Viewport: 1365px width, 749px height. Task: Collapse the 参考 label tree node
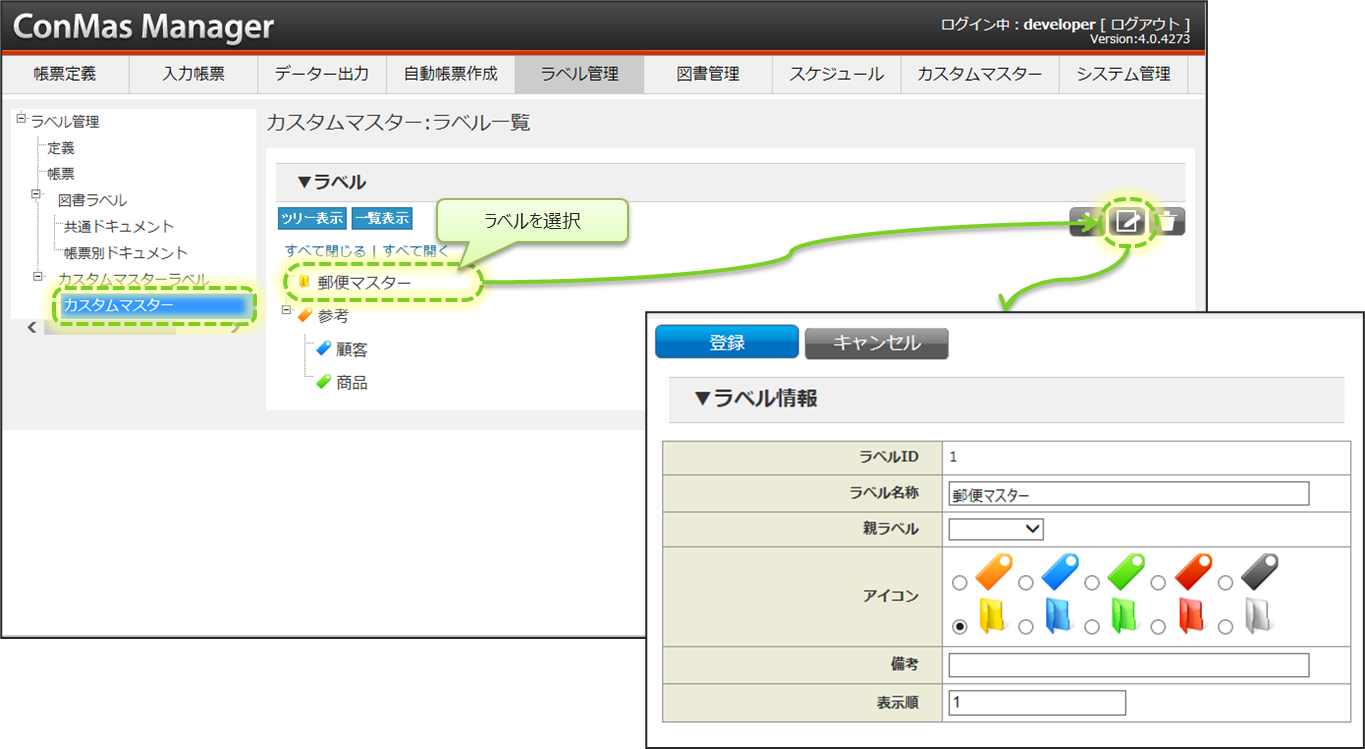tap(287, 312)
